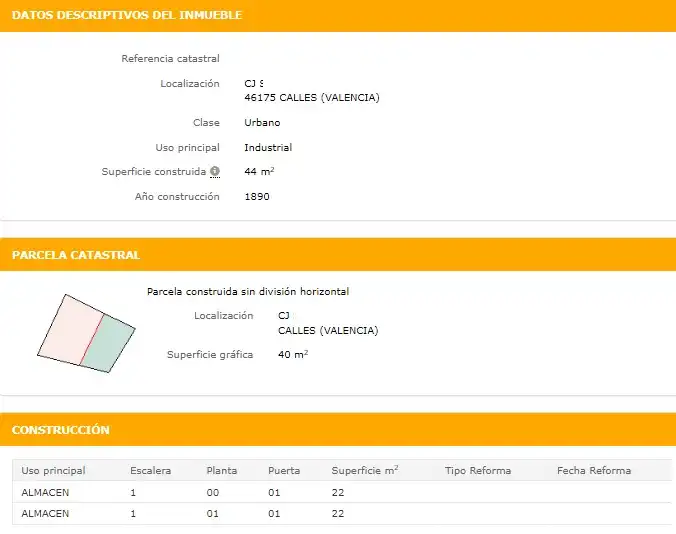This screenshot has width=676, height=534.
Task: Click the Fecha Reforma column header
Action: coord(594,471)
